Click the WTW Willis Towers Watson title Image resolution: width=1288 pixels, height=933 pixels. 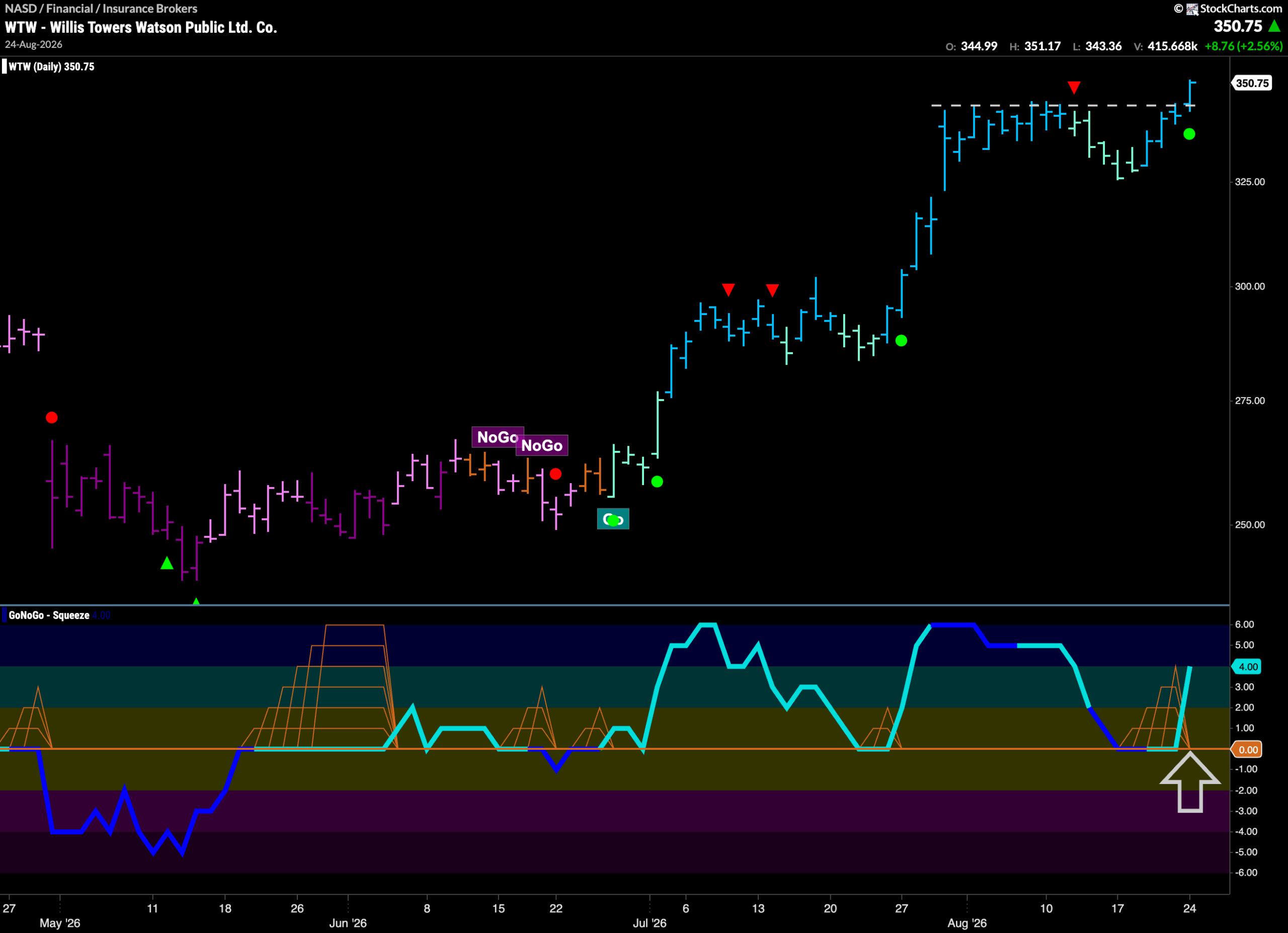[141, 27]
